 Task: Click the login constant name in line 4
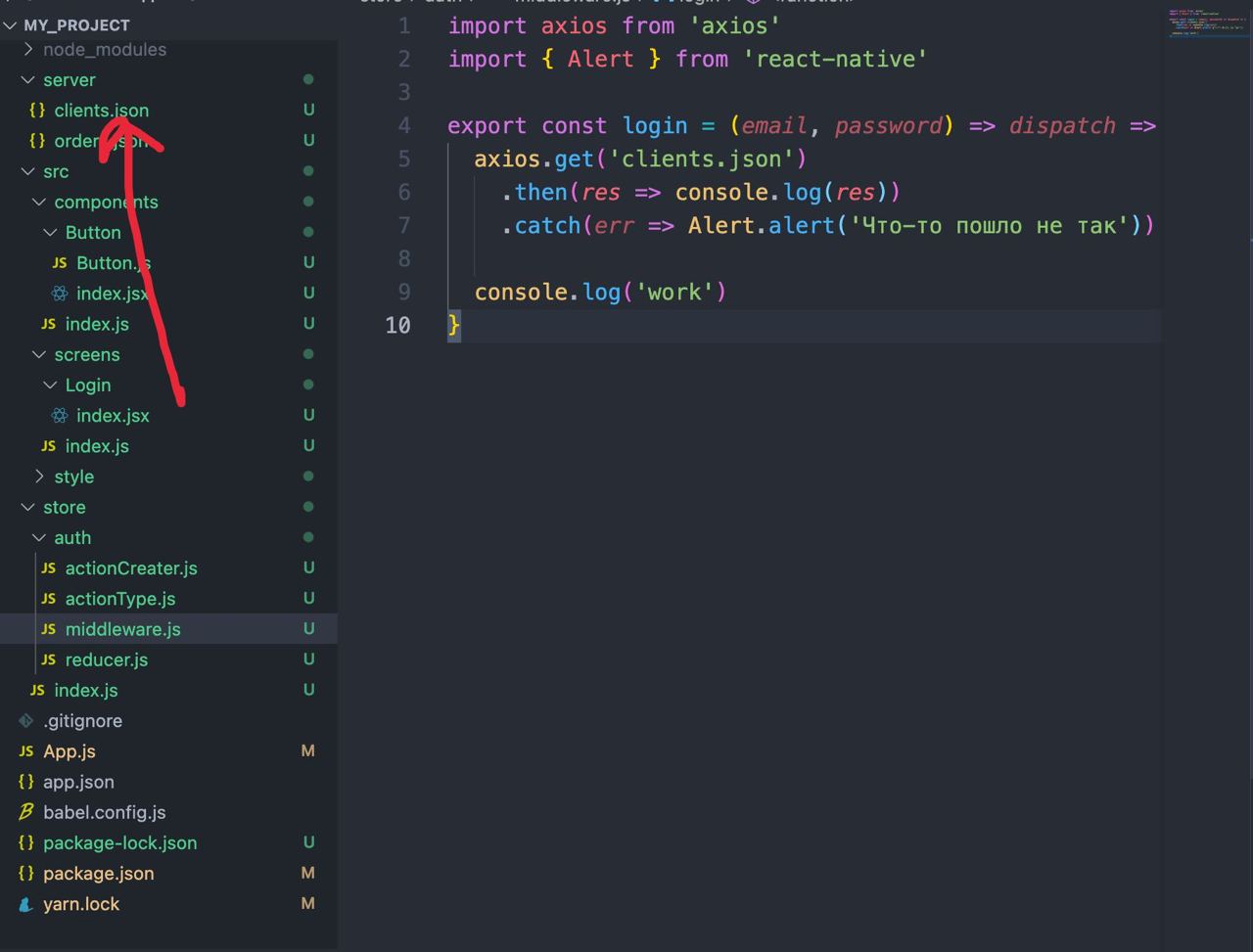tap(655, 125)
